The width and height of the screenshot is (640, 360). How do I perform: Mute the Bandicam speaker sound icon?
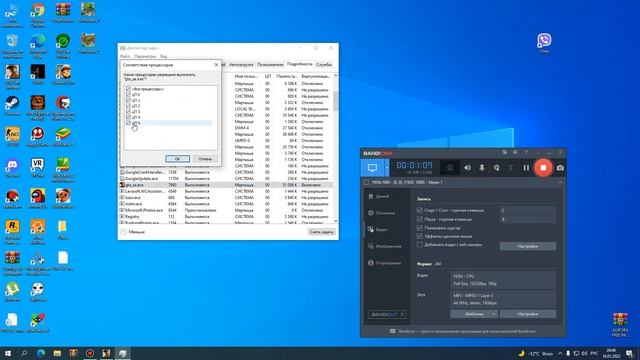tap(467, 168)
